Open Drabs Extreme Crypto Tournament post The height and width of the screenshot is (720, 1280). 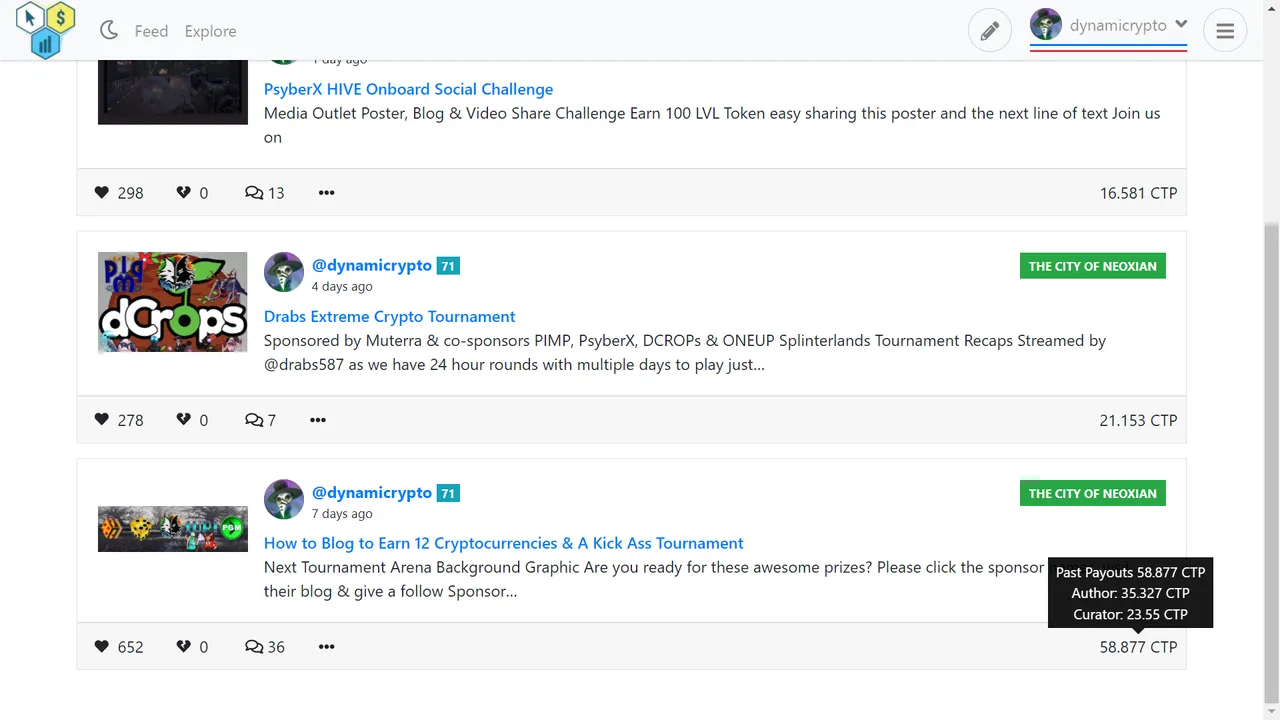tap(390, 316)
